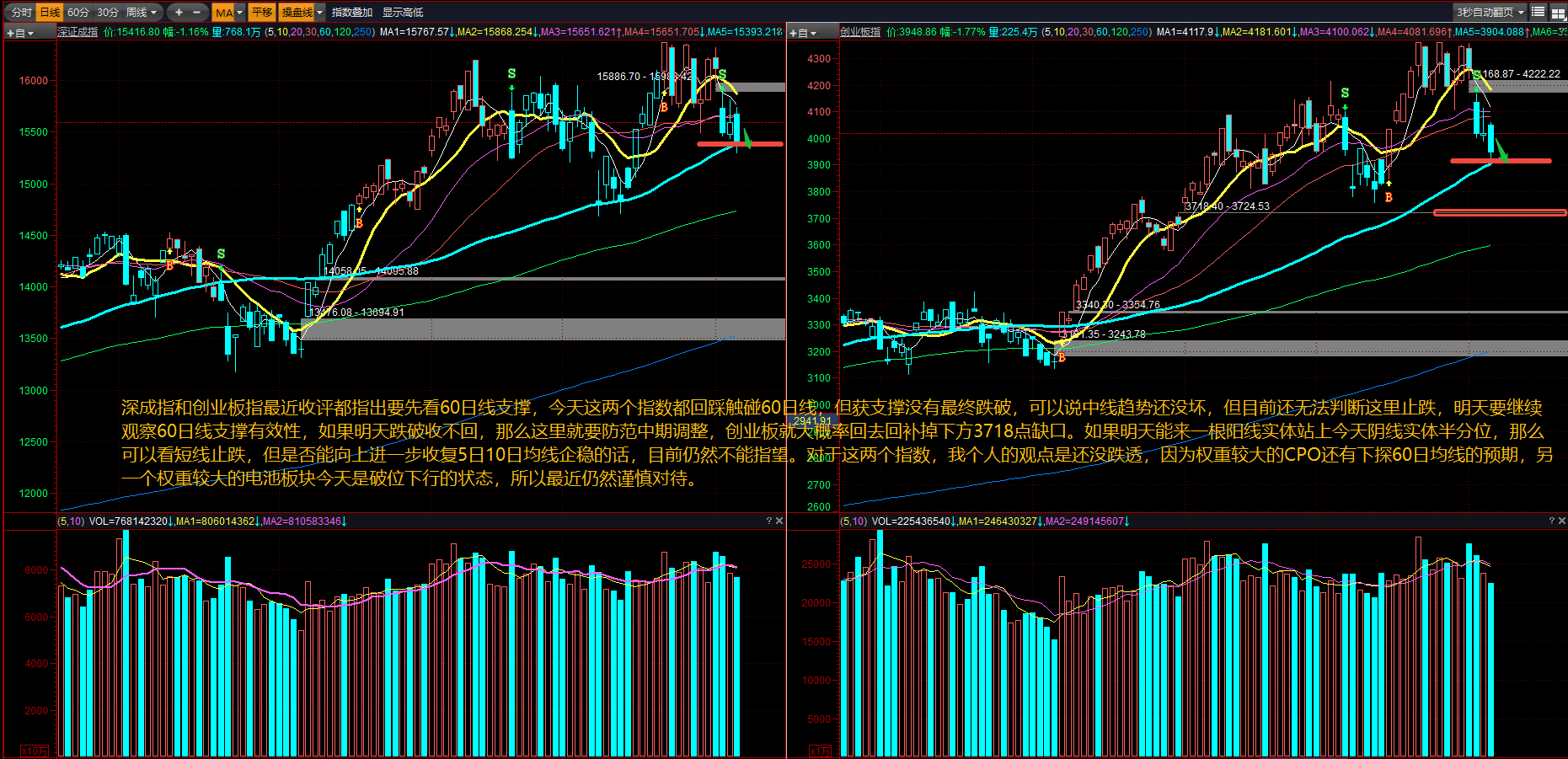Switch to the 60分 period tab
This screenshot has width=1568, height=759.
78,12
